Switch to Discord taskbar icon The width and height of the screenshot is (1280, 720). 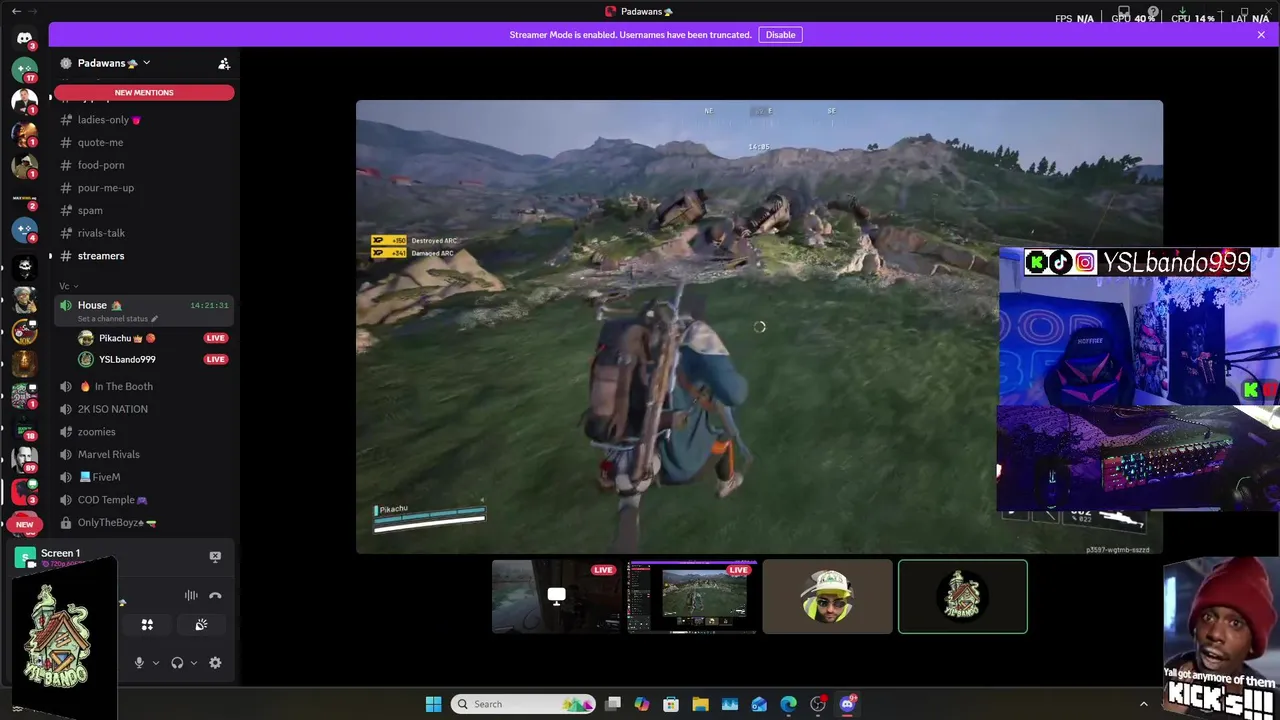point(848,704)
